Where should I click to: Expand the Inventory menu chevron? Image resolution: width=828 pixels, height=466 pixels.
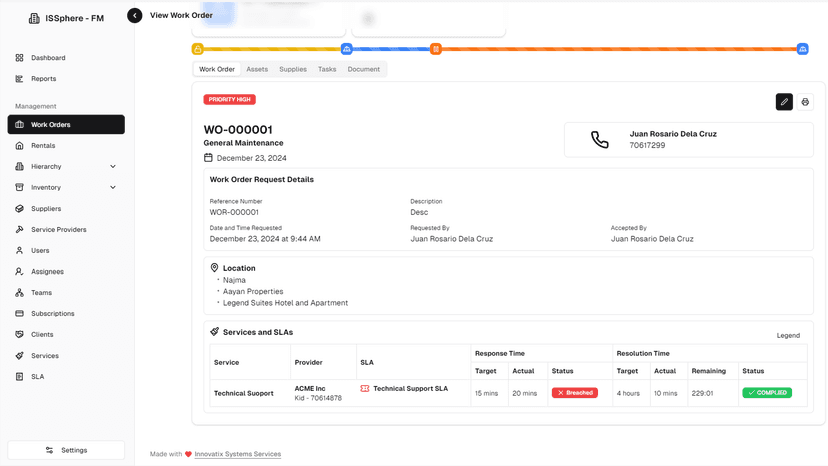click(113, 188)
